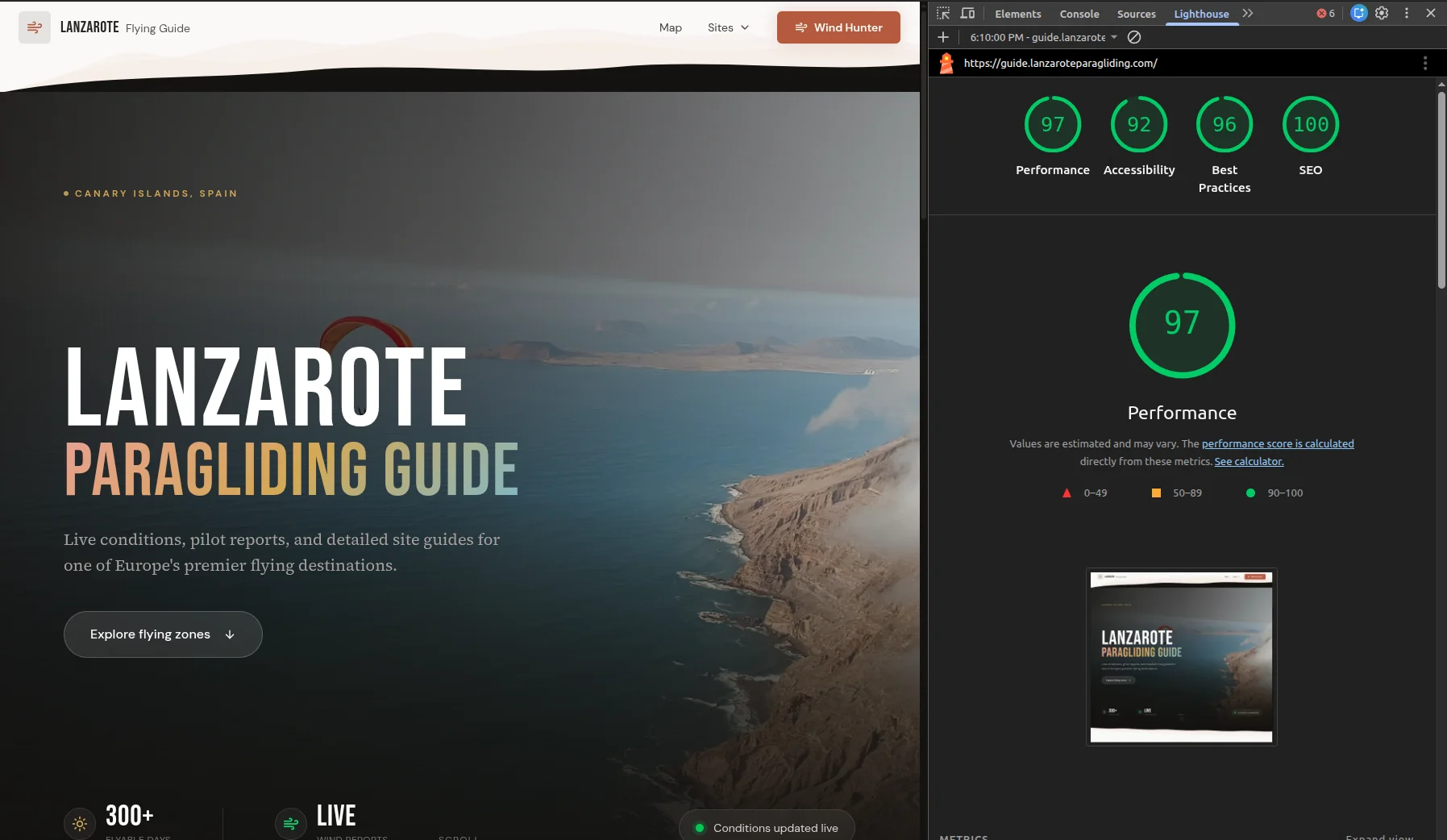This screenshot has height=840, width=1447.
Task: Activate the inspect element picker icon
Action: (943, 14)
